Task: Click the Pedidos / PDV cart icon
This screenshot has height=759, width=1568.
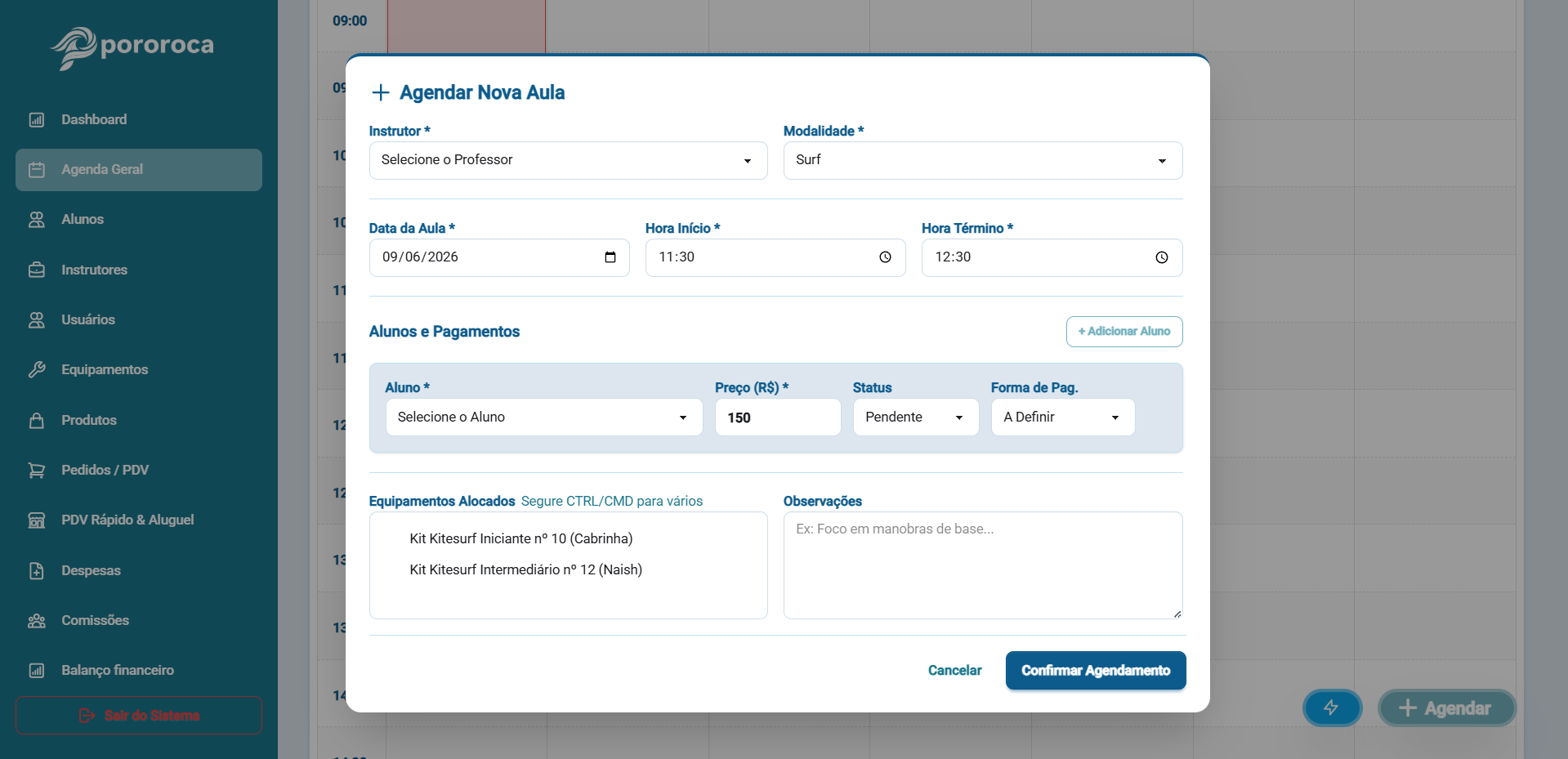Action: tap(37, 471)
